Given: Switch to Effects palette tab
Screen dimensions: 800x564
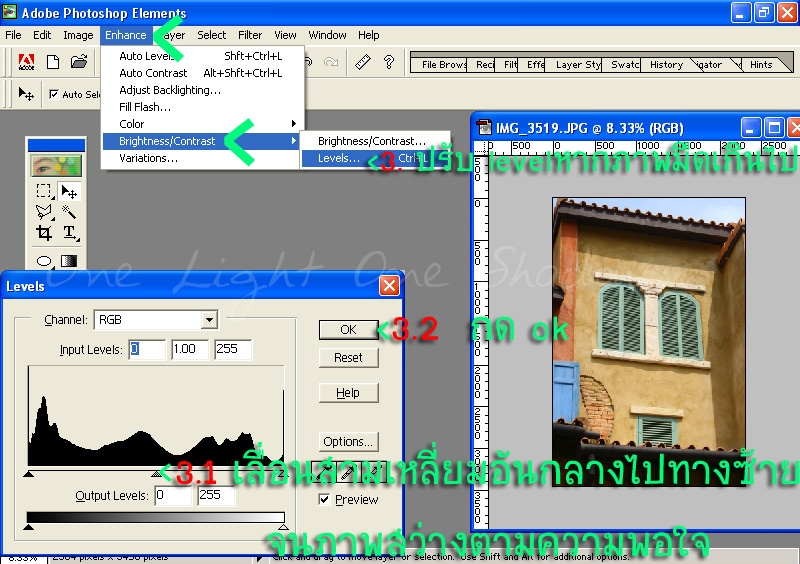Looking at the screenshot, I should 535,64.
